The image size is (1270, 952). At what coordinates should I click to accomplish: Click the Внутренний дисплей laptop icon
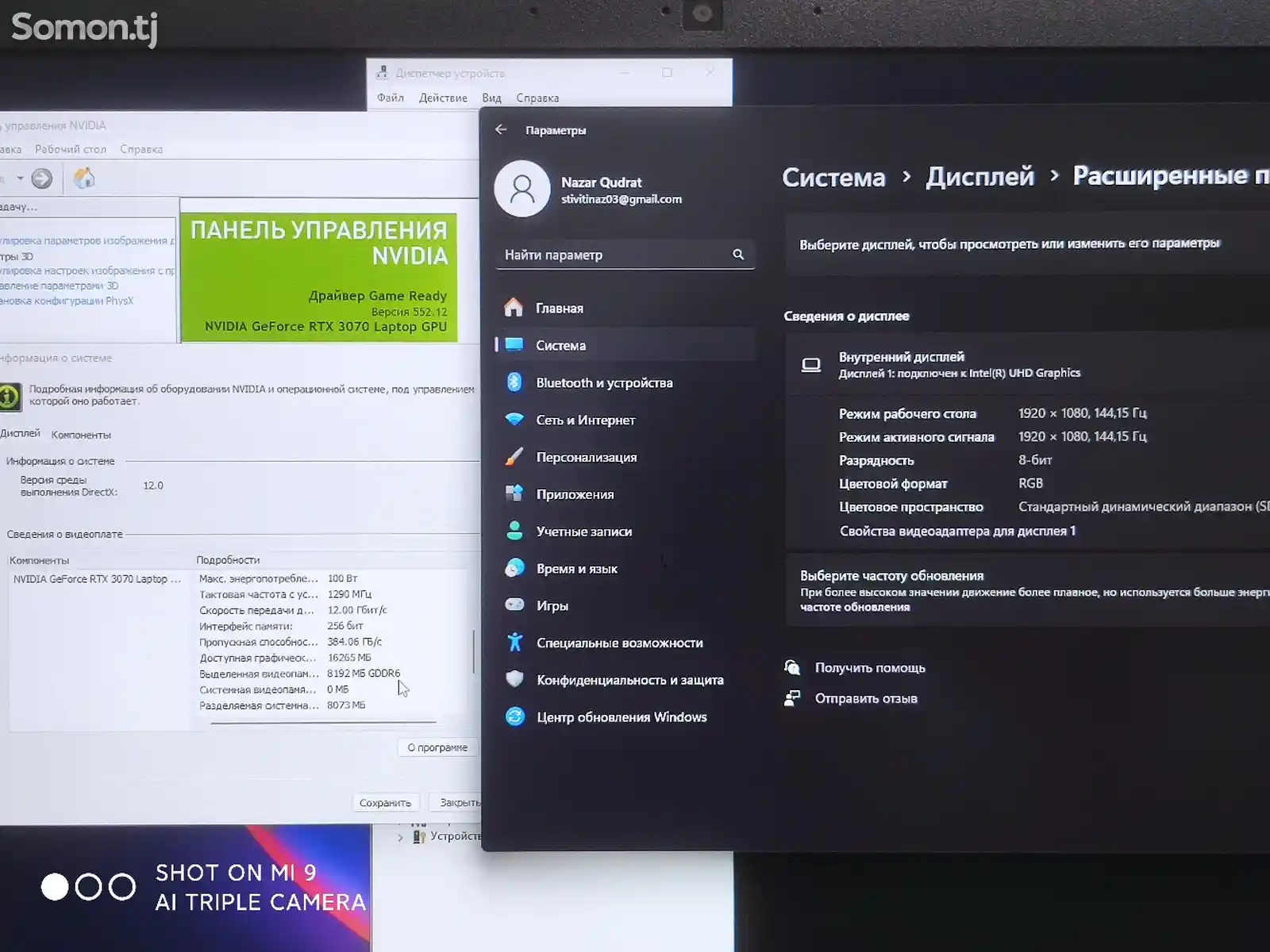[811, 365]
